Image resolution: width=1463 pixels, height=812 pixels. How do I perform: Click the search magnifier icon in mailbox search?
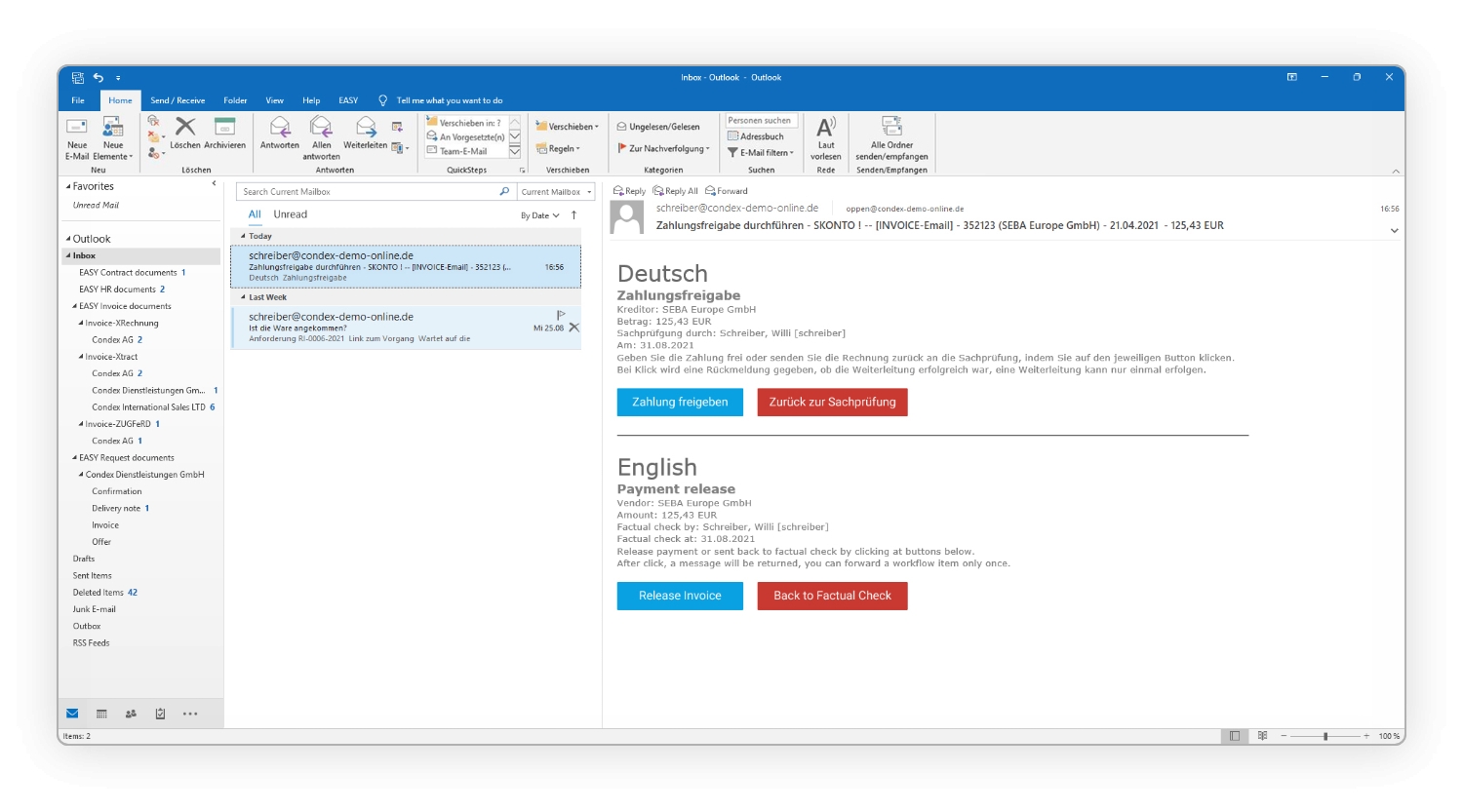click(x=504, y=192)
